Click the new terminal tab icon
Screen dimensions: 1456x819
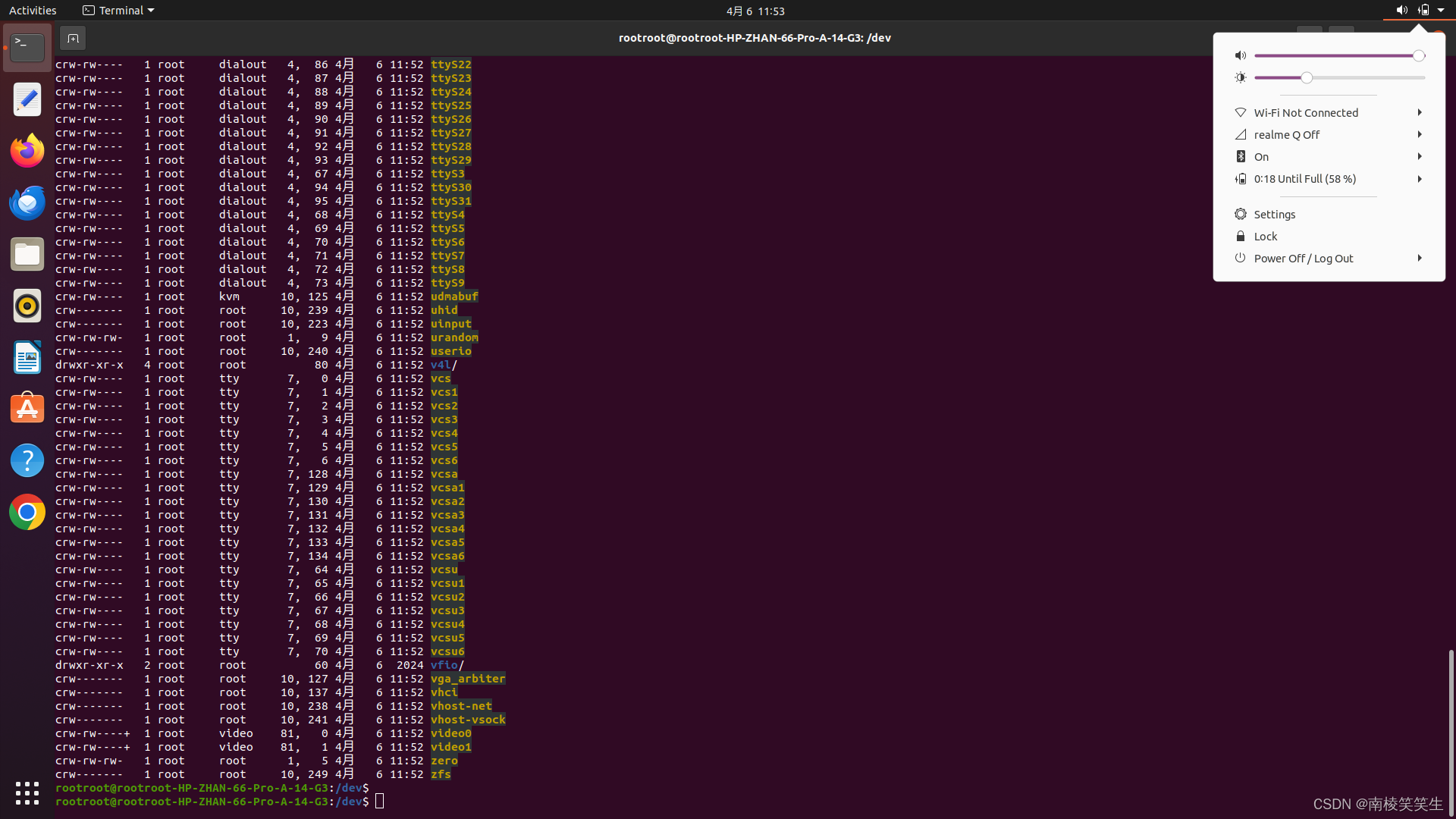tap(73, 38)
